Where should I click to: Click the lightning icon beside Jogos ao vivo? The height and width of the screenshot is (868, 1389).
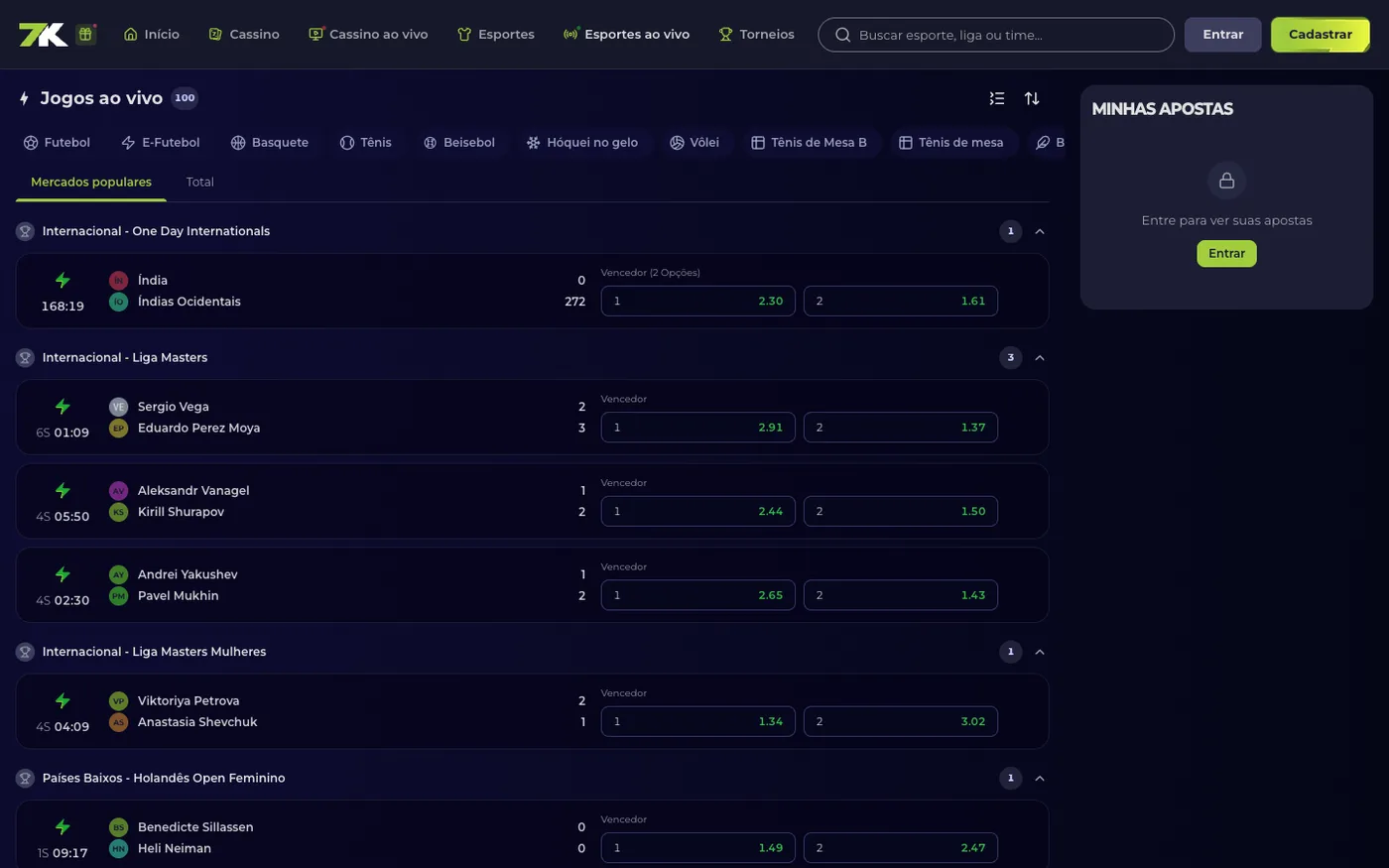pos(25,98)
